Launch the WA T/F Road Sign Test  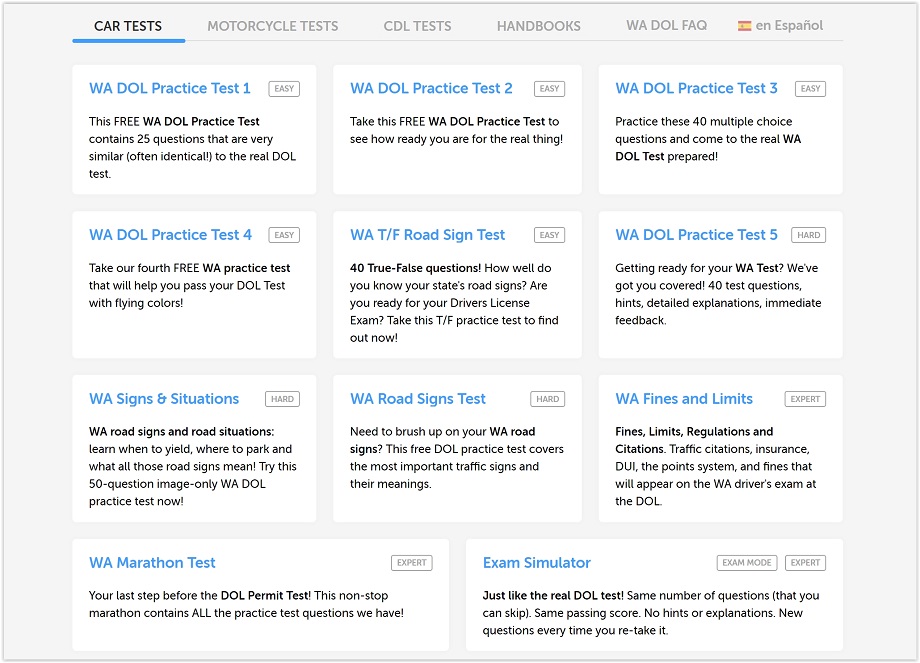[x=427, y=235]
